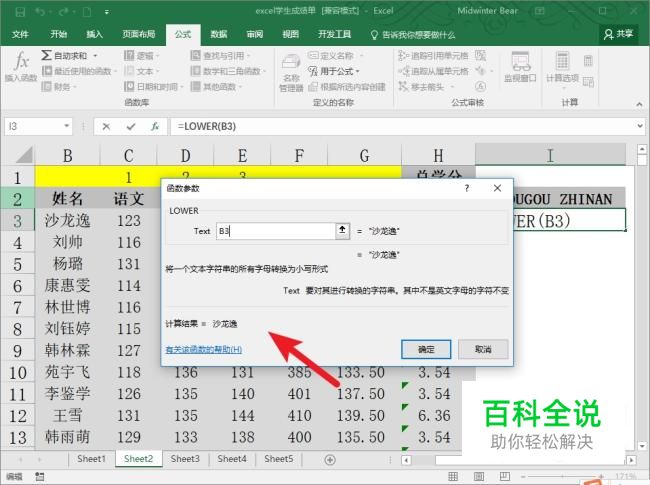Click the horizontal scrollbar left arrow
The image size is (650, 485).
pos(406,460)
